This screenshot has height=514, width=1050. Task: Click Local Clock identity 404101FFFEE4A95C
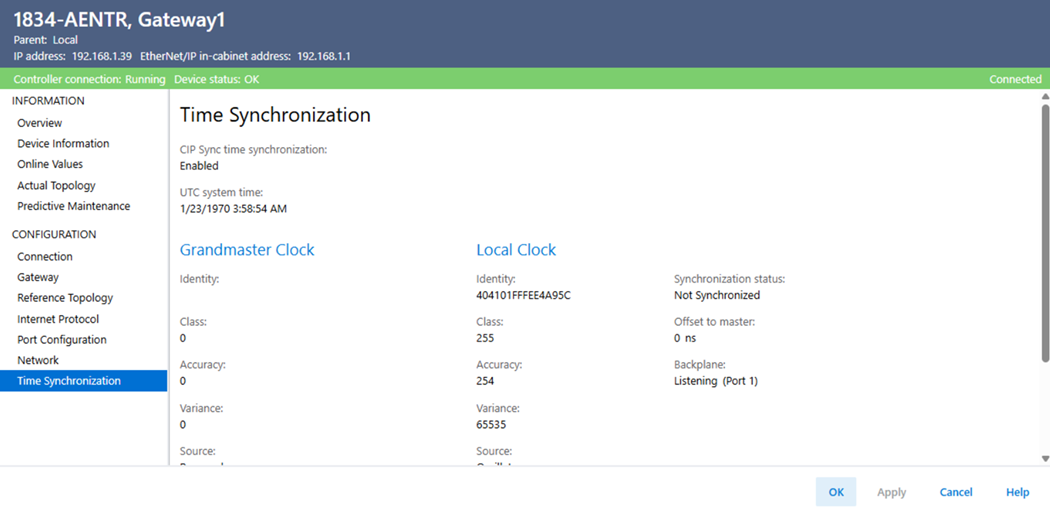click(x=524, y=295)
